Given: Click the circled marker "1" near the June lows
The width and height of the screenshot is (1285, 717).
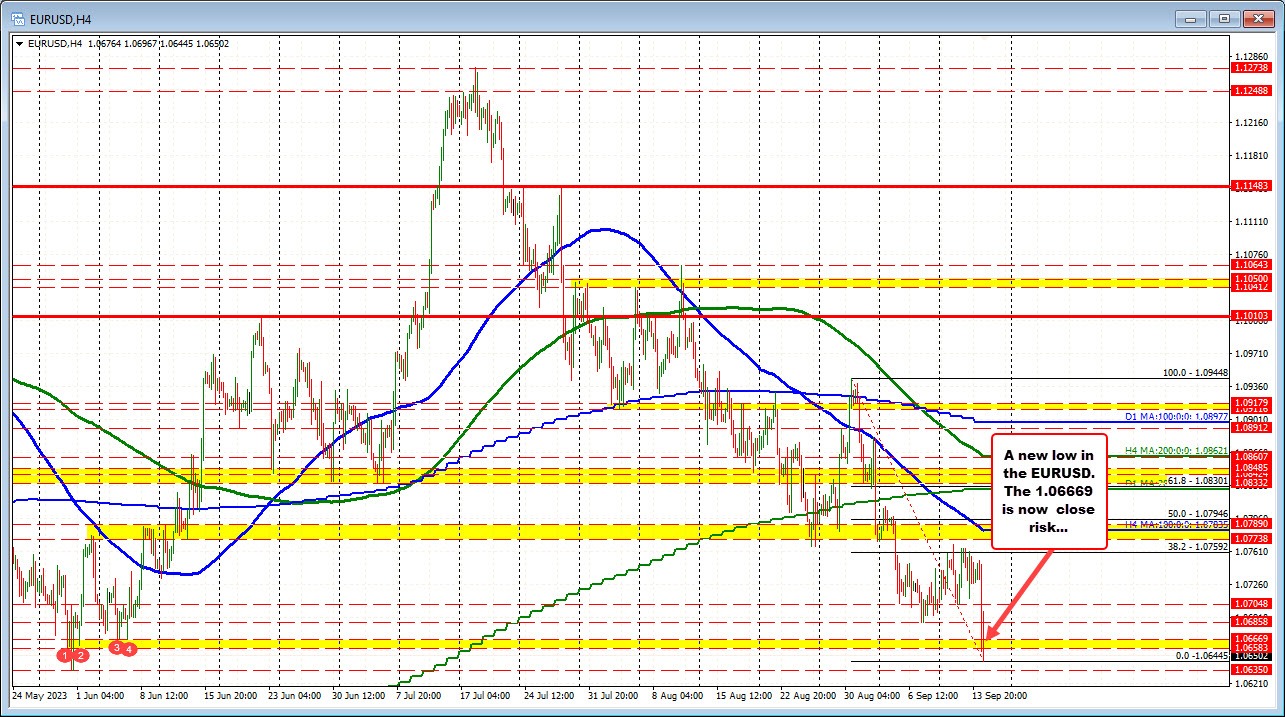Looking at the screenshot, I should (65, 656).
